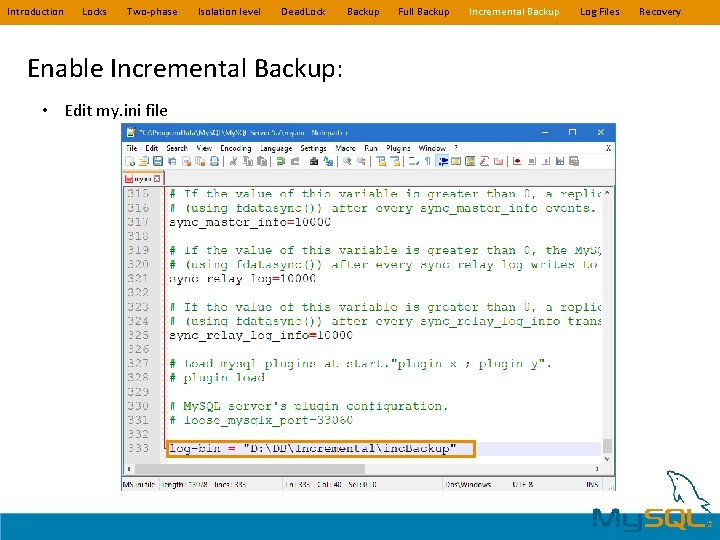Open the Window menu

(x=432, y=148)
